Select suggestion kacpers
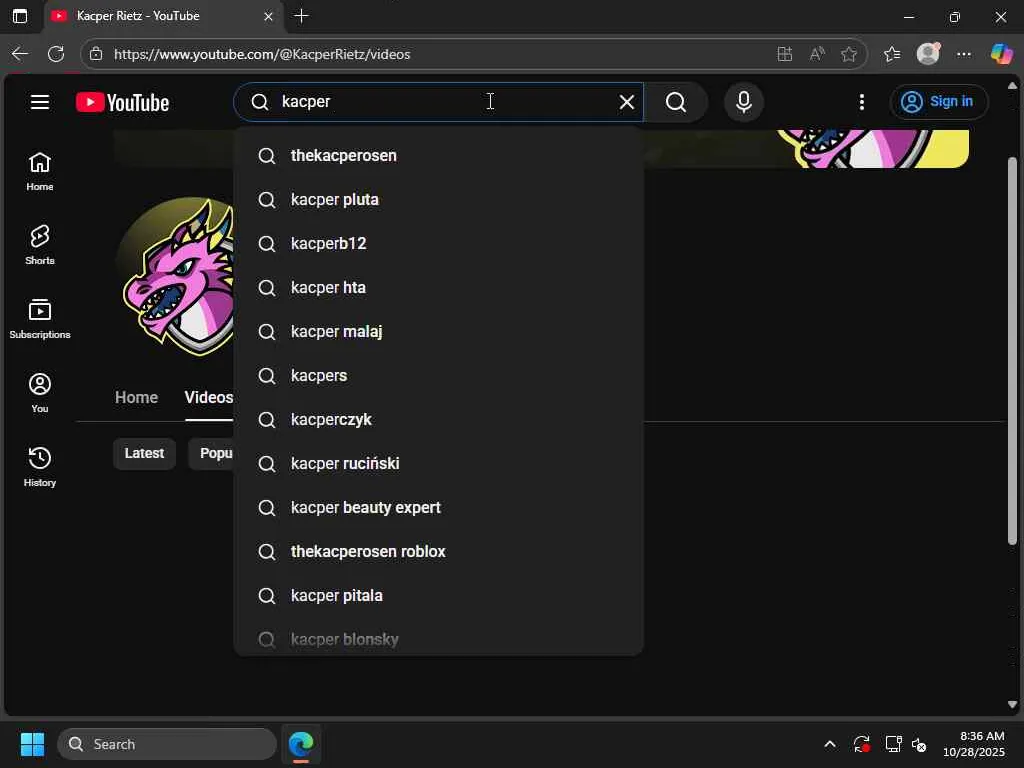 coord(438,376)
